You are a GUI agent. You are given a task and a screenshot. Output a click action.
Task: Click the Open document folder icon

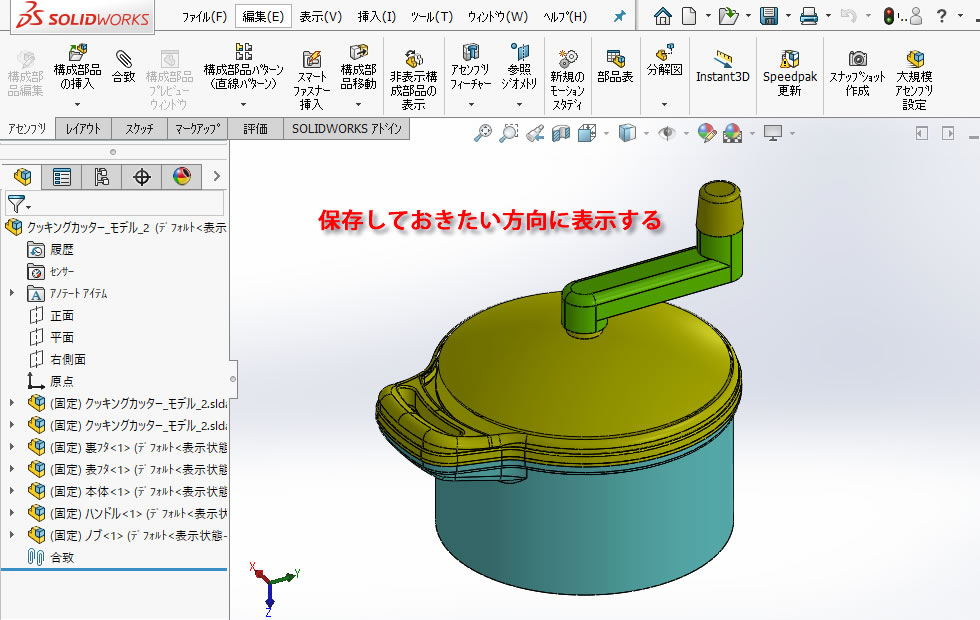[728, 16]
